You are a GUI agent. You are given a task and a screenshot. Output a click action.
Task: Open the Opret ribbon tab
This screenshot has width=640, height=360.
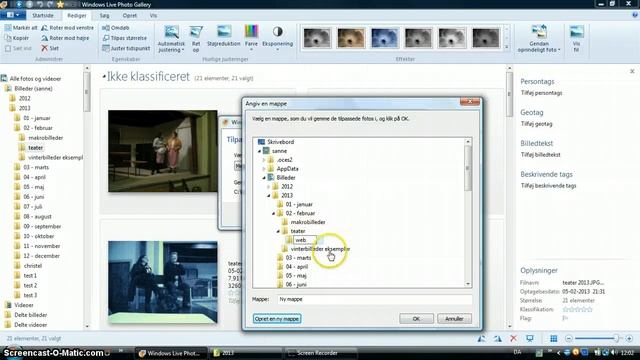(x=130, y=16)
